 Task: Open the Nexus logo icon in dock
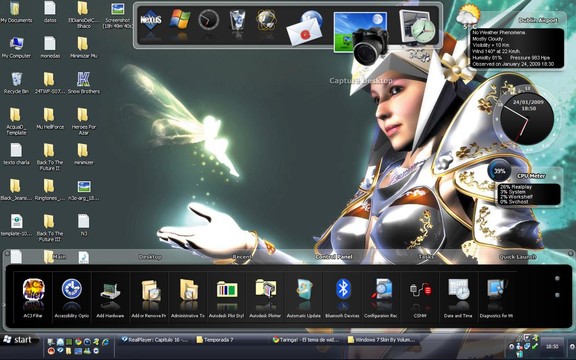click(x=151, y=20)
